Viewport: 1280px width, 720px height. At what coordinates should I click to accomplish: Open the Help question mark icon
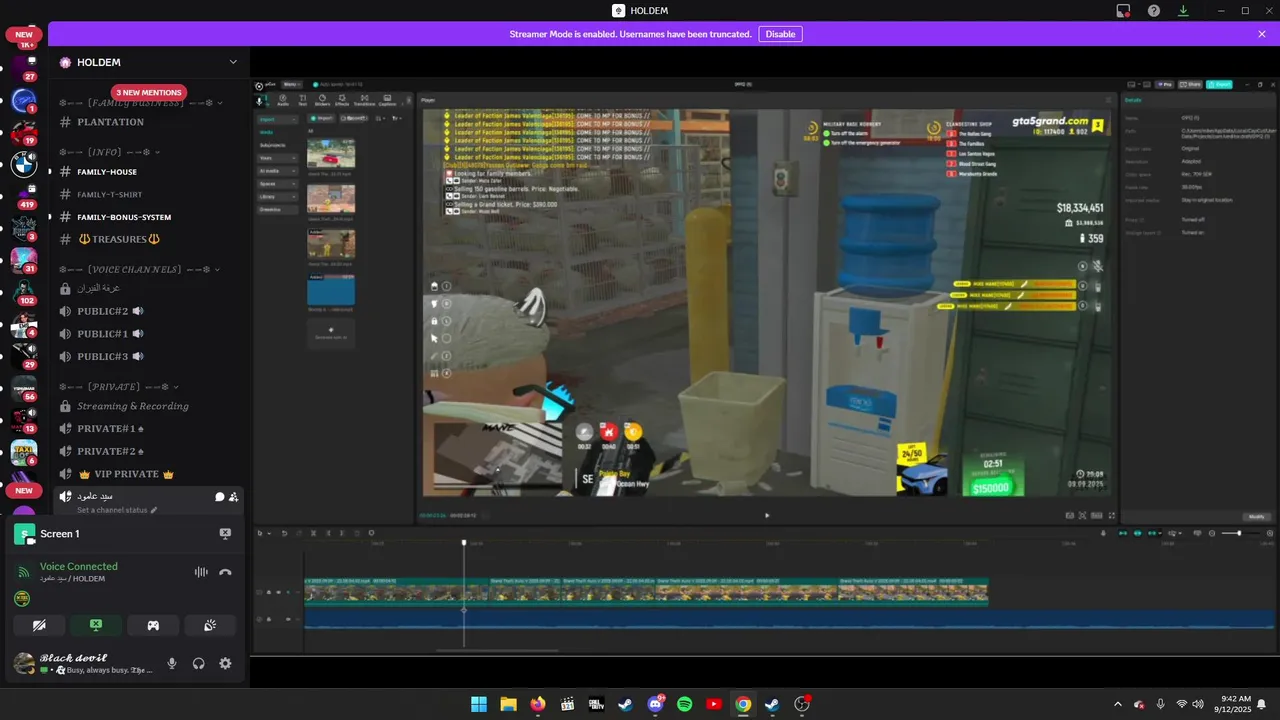1154,11
